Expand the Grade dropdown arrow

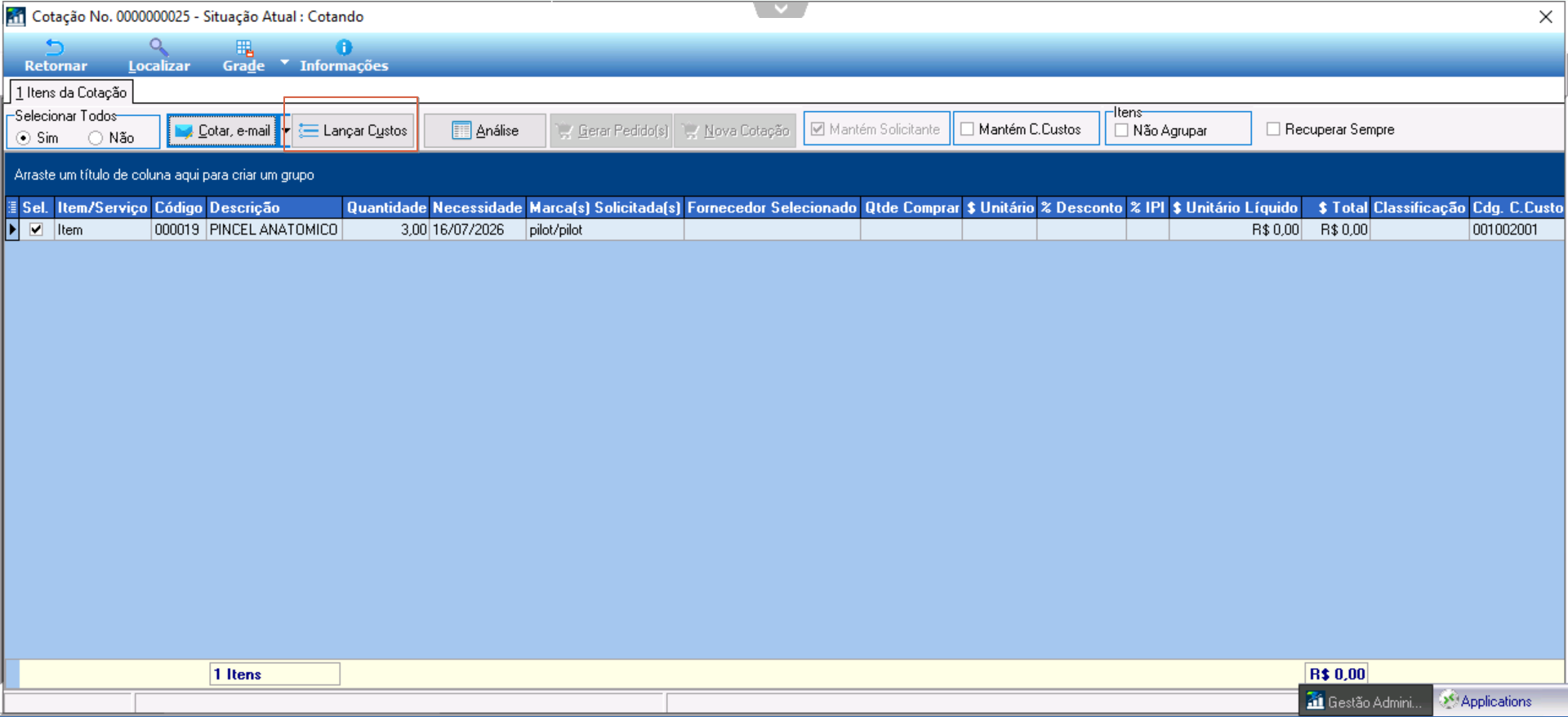[x=284, y=62]
